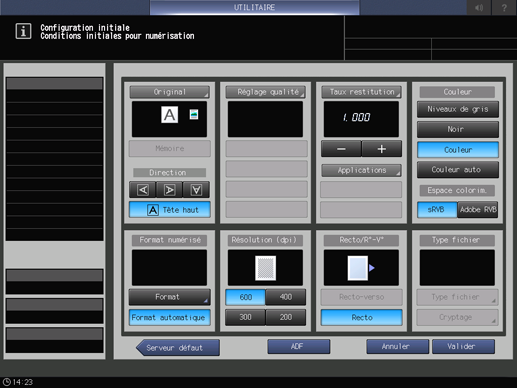
Task: Click the Direction label
Action: 169,173
